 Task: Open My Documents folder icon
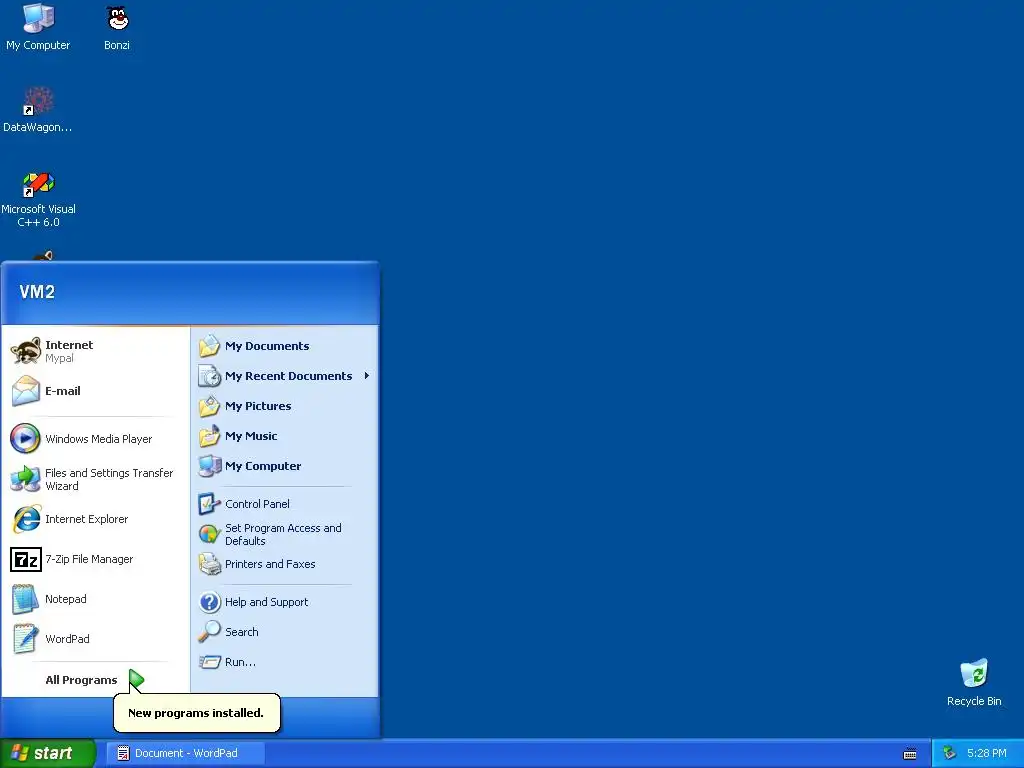click(210, 346)
